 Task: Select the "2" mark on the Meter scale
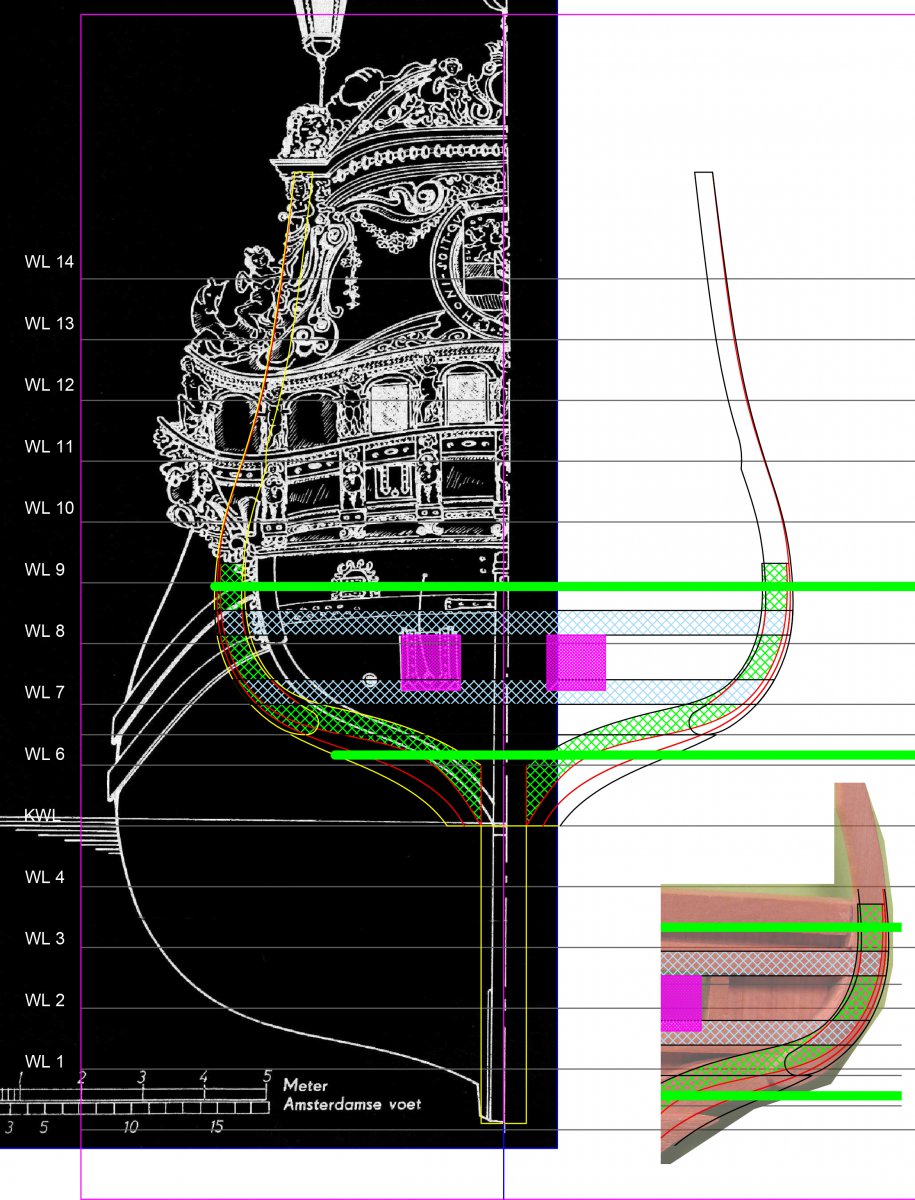[x=83, y=1077]
